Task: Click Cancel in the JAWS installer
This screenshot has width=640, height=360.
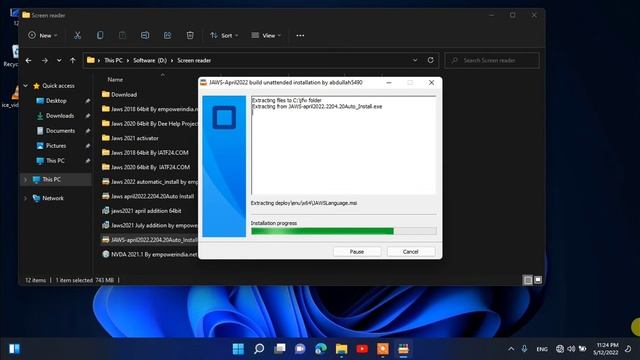Action: (411, 252)
